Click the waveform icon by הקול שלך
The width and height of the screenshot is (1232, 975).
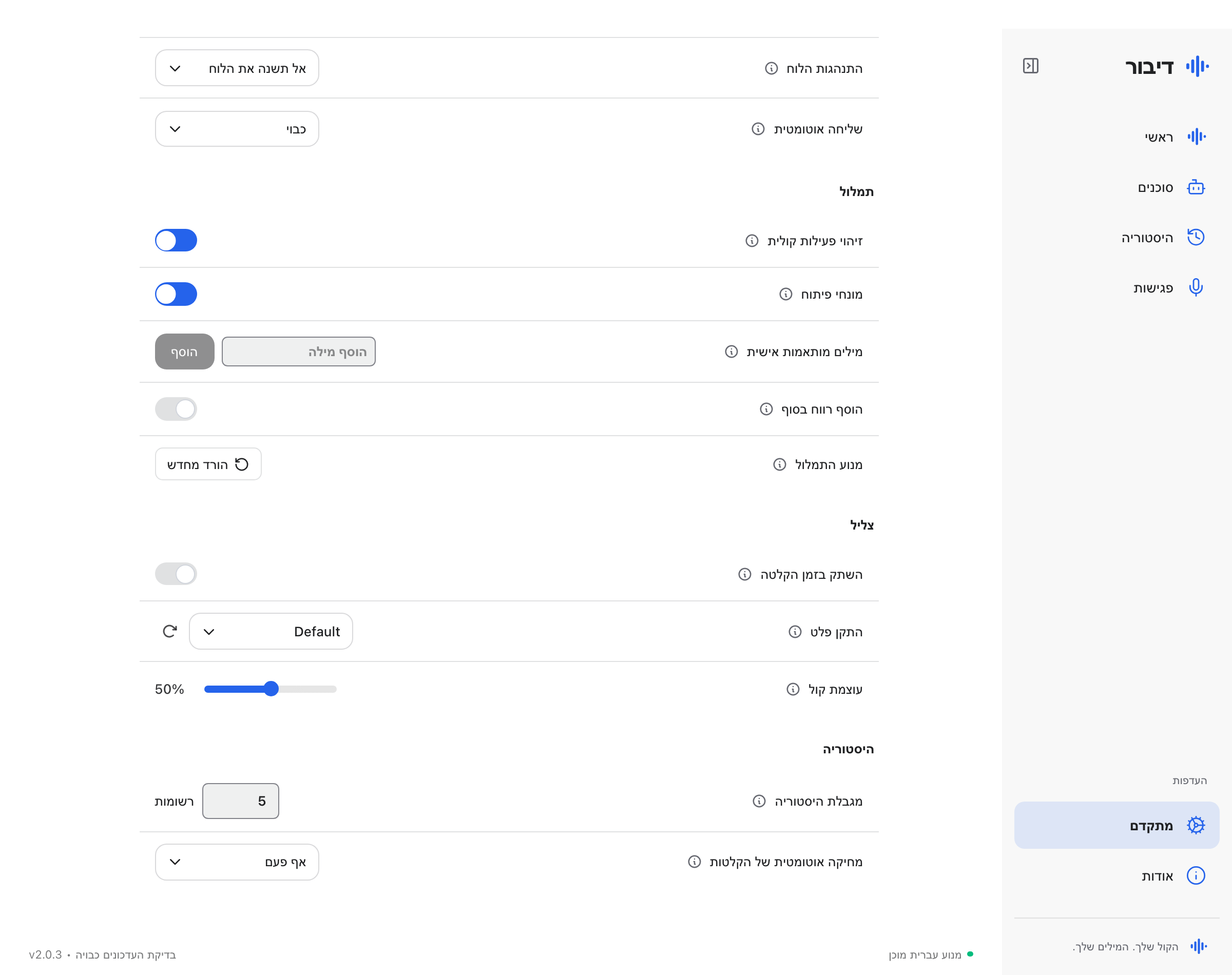pyautogui.click(x=1198, y=946)
